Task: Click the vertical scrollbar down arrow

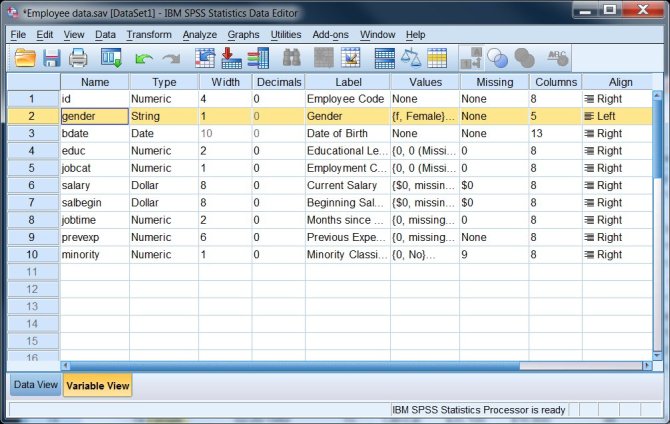Action: click(657, 355)
